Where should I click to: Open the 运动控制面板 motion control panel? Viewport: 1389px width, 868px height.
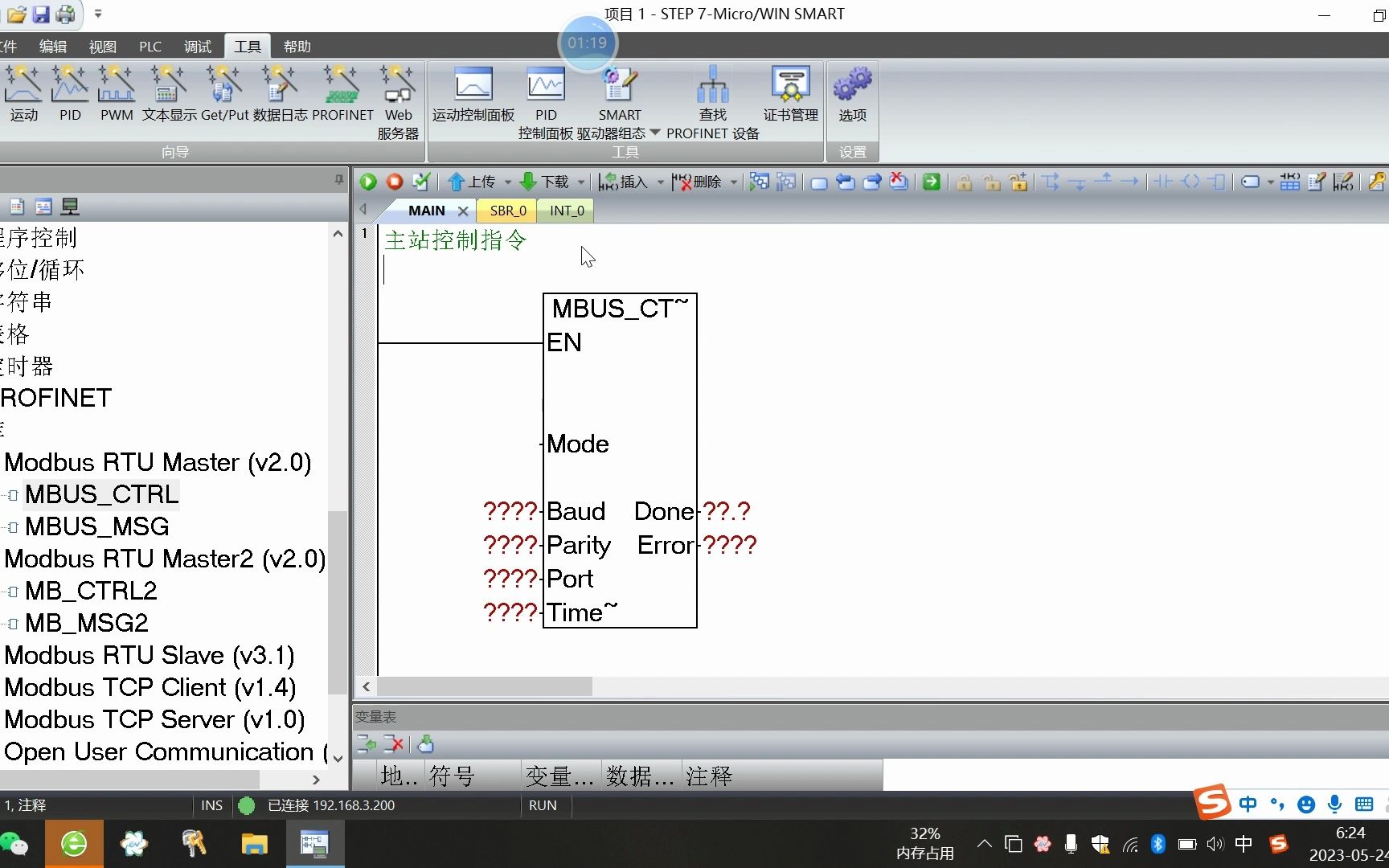(473, 94)
